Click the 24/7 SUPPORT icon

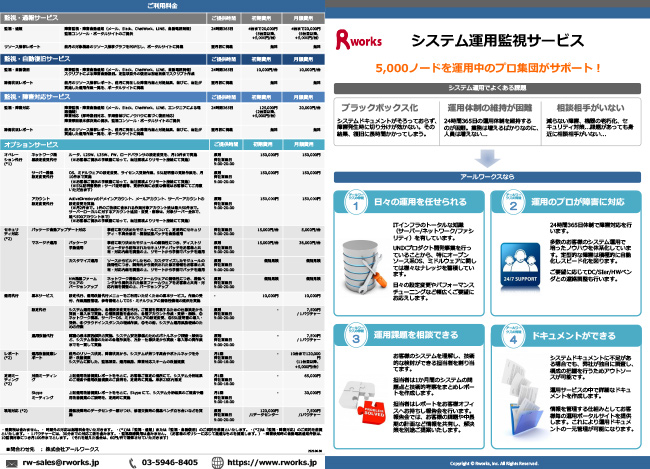tap(520, 264)
